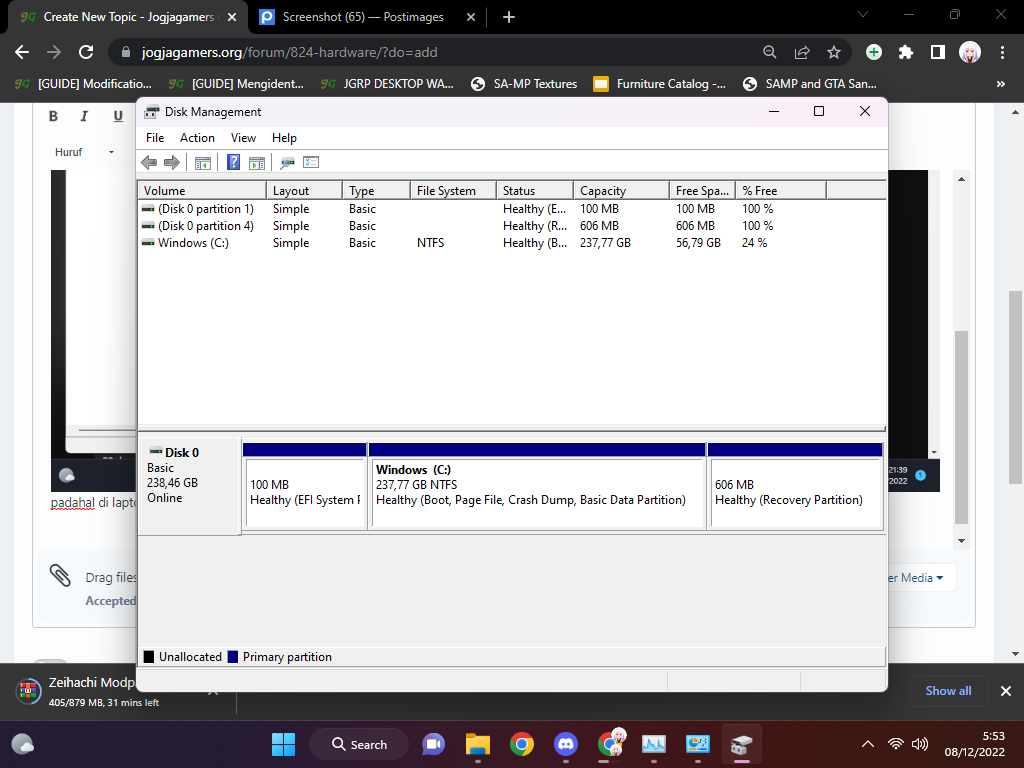
Task: Click the taskbar Search box
Action: (359, 744)
